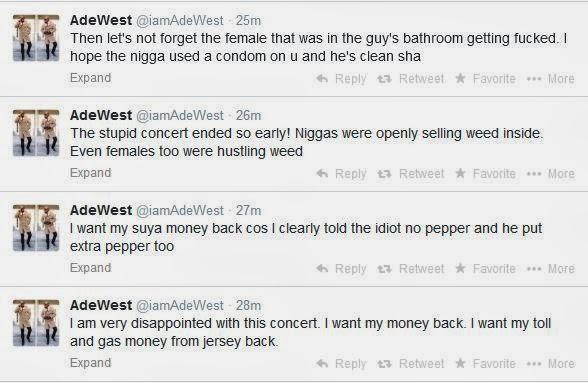Open More options on 27m tweet

550,269
